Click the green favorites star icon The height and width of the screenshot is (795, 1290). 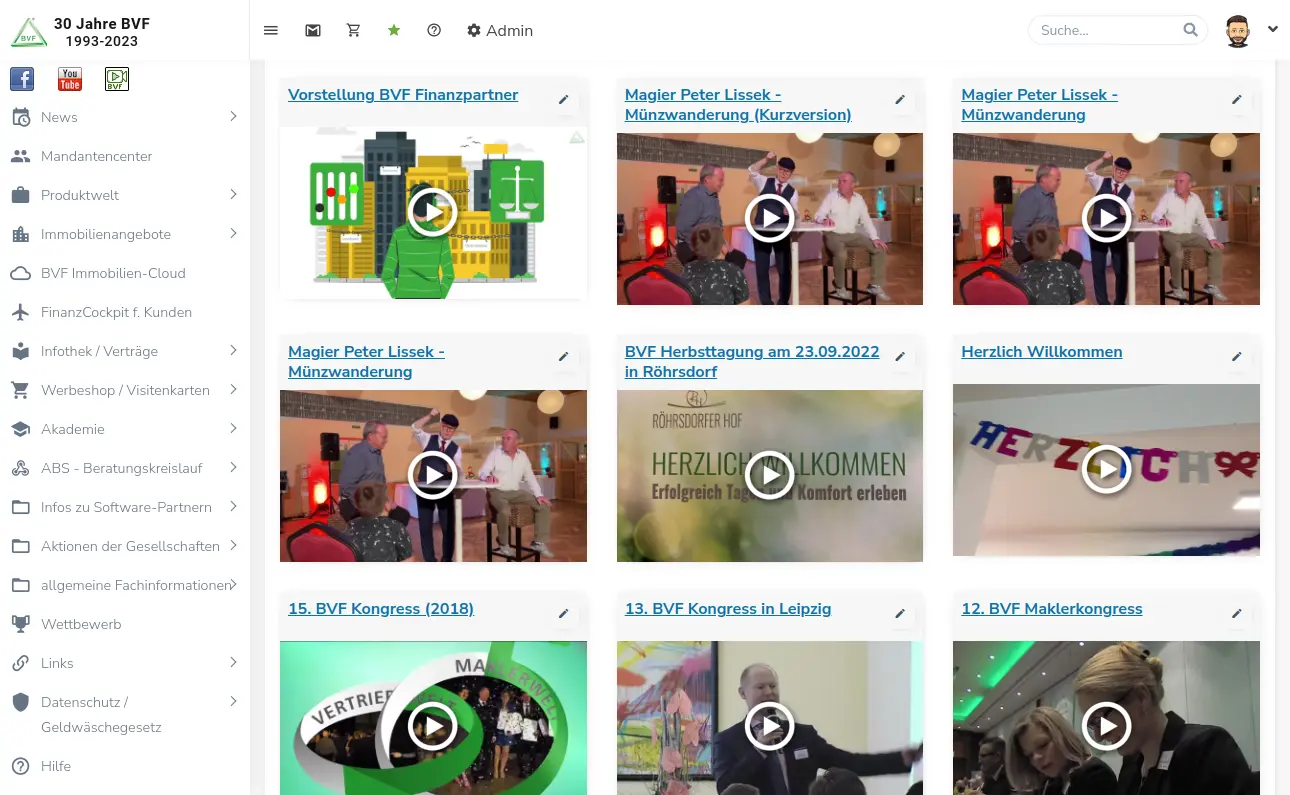coord(394,30)
